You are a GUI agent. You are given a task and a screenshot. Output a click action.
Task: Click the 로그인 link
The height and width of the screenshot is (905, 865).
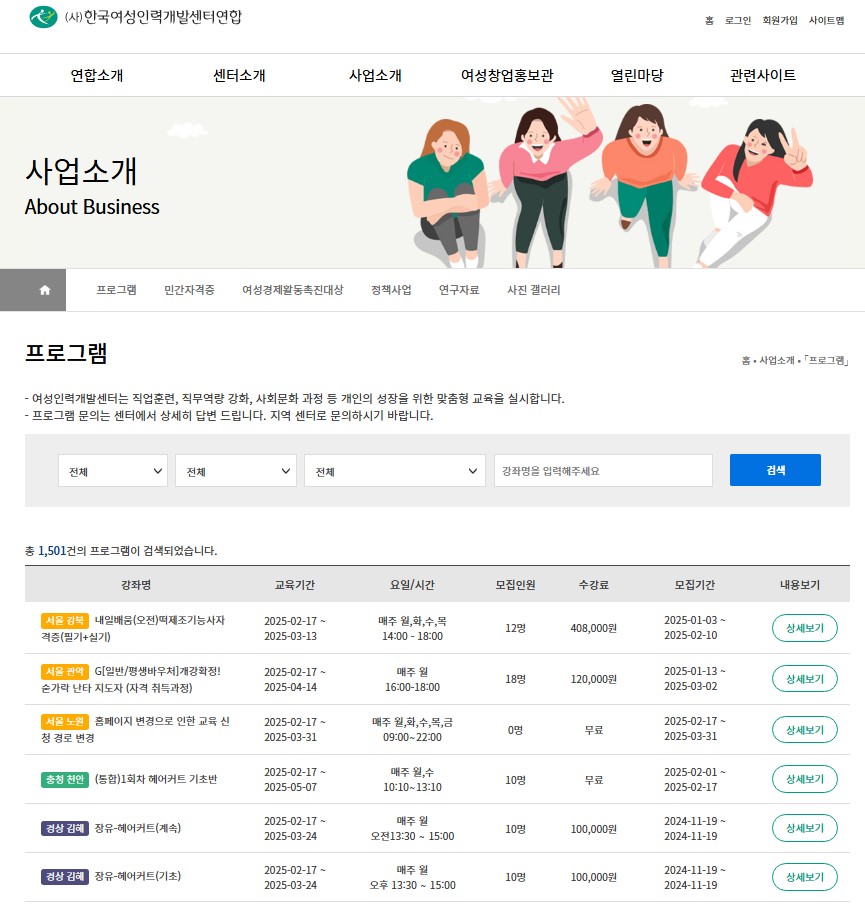tap(737, 20)
